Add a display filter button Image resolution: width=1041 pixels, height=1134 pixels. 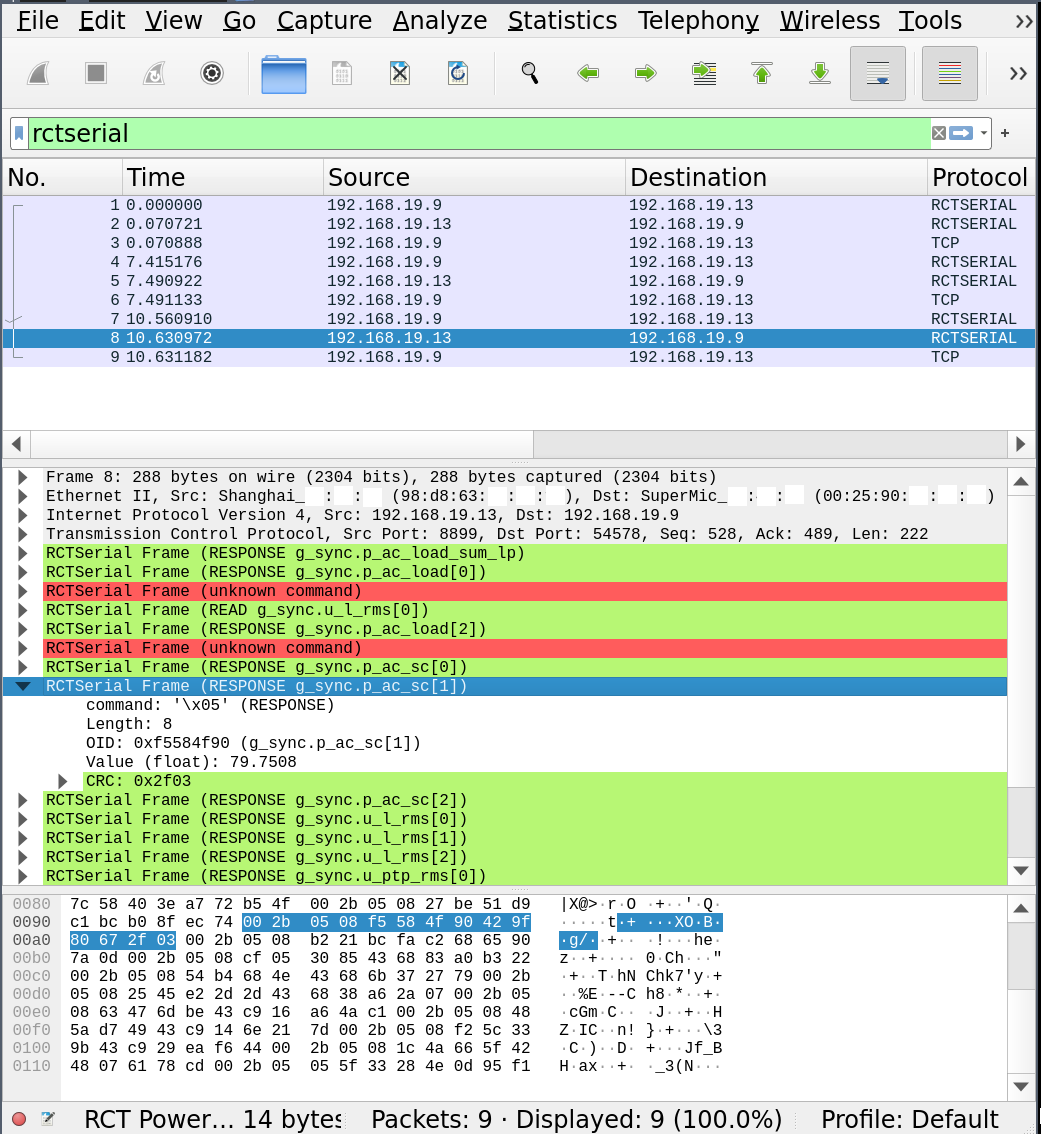click(1005, 133)
